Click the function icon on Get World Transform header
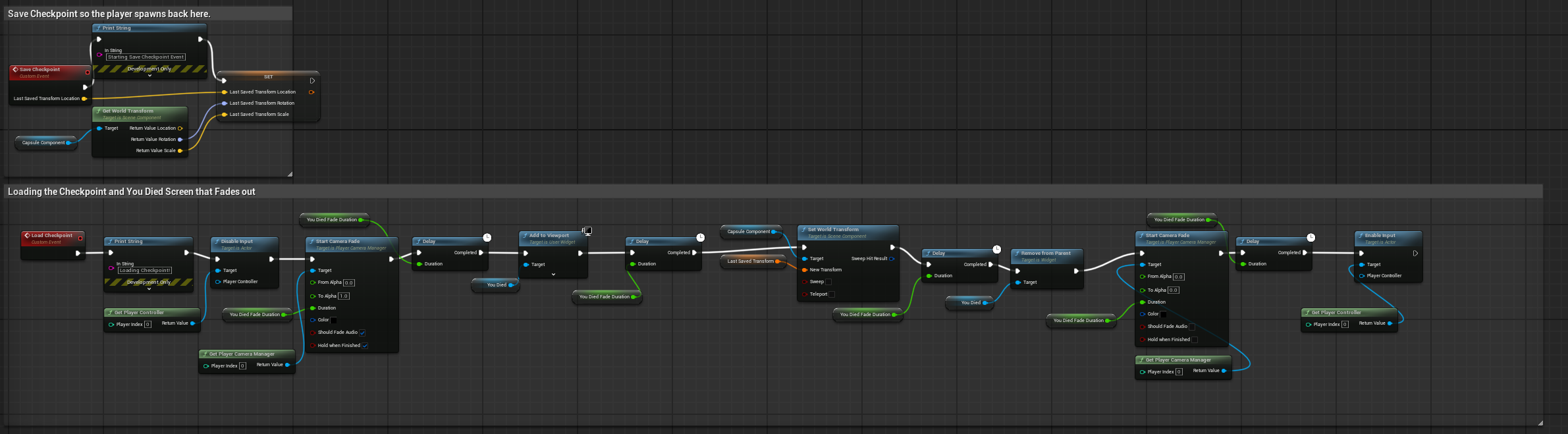The height and width of the screenshot is (434, 1568). point(99,111)
